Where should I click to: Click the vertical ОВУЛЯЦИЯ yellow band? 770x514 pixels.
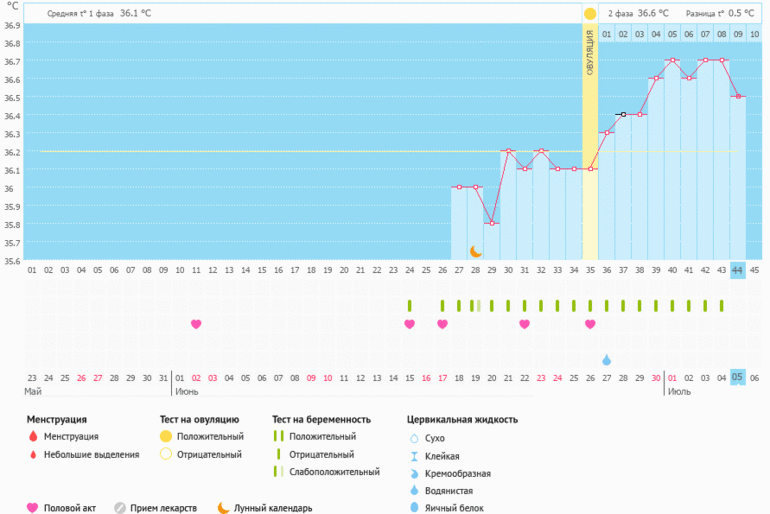coord(590,150)
